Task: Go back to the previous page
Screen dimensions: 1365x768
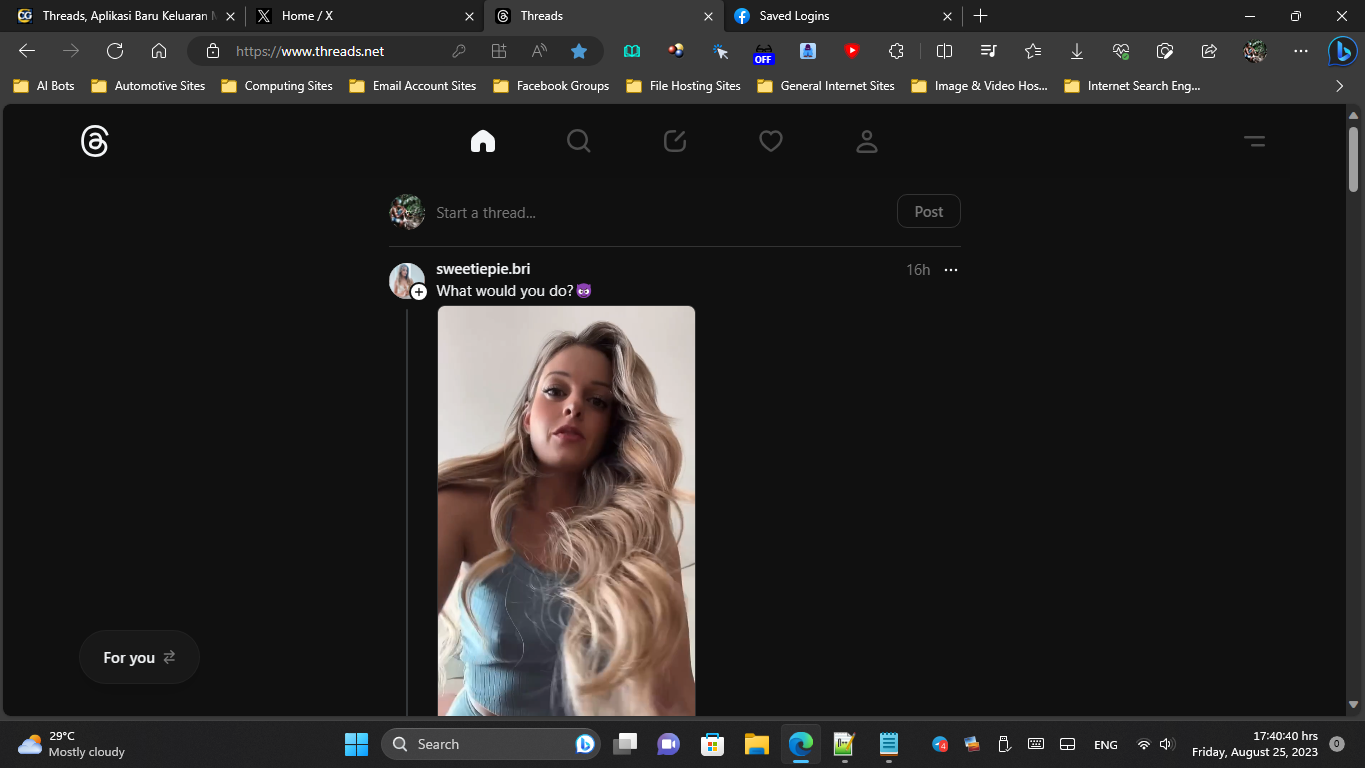Action: (27, 51)
